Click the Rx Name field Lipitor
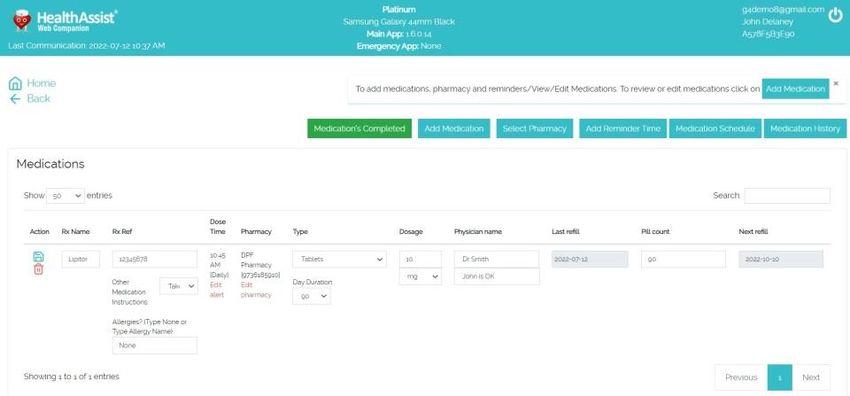The width and height of the screenshot is (850, 396). point(81,259)
